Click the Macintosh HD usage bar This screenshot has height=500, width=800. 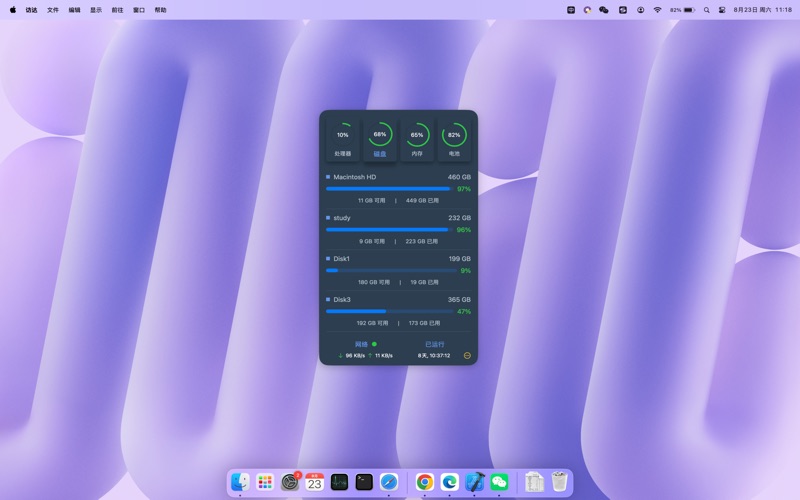tap(389, 189)
